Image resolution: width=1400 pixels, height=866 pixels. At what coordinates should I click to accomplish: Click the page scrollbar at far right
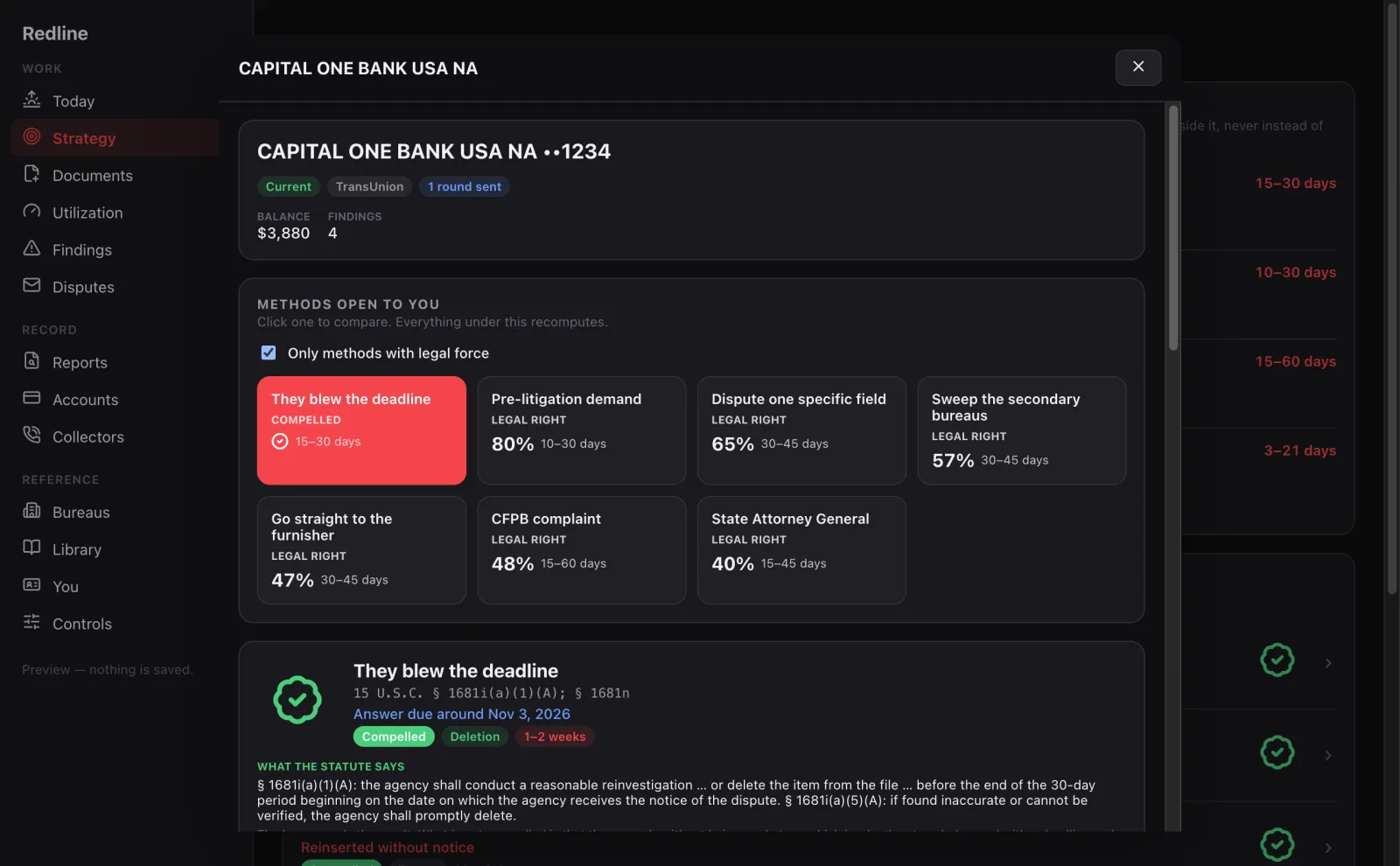tap(1392, 297)
